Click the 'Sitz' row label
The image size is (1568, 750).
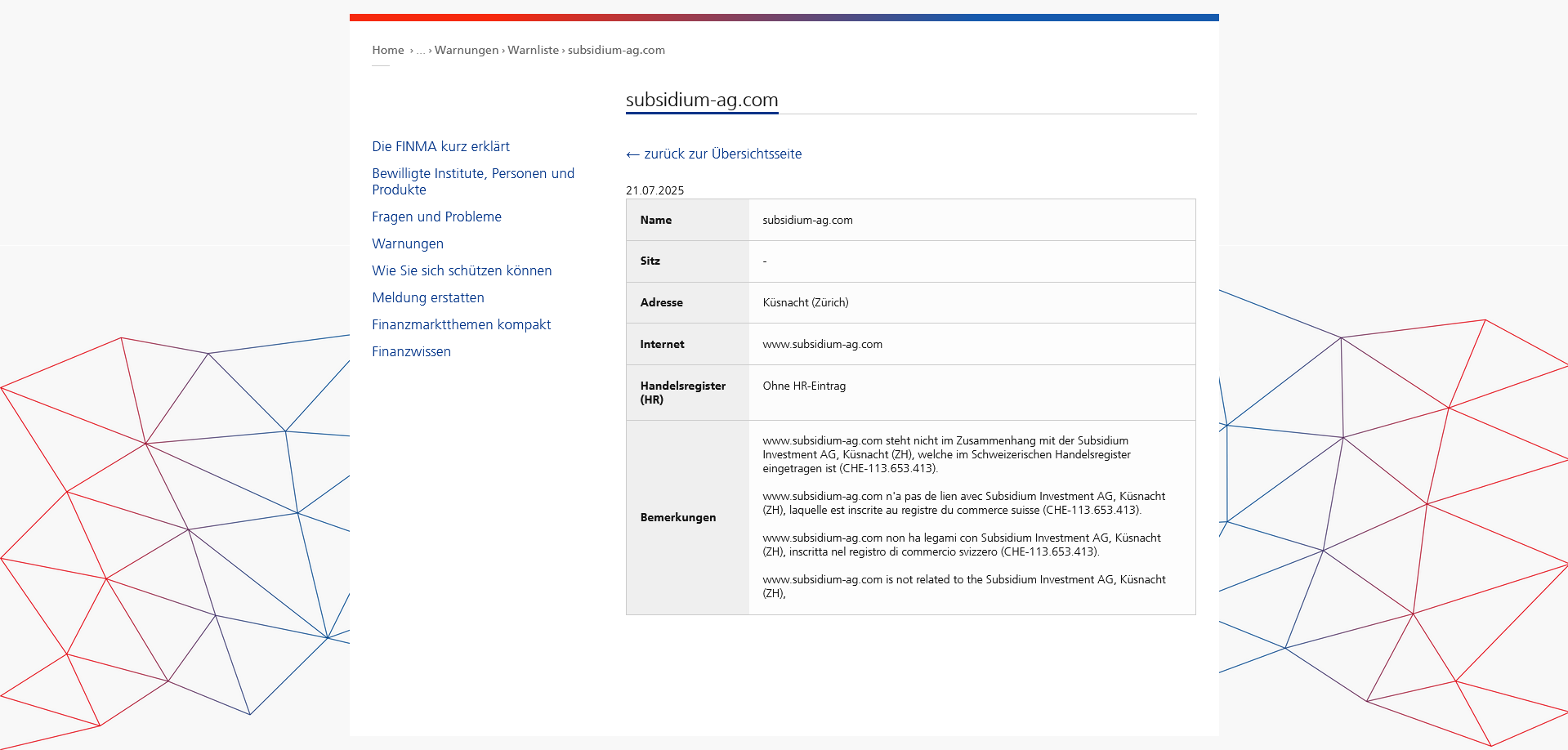tap(650, 261)
